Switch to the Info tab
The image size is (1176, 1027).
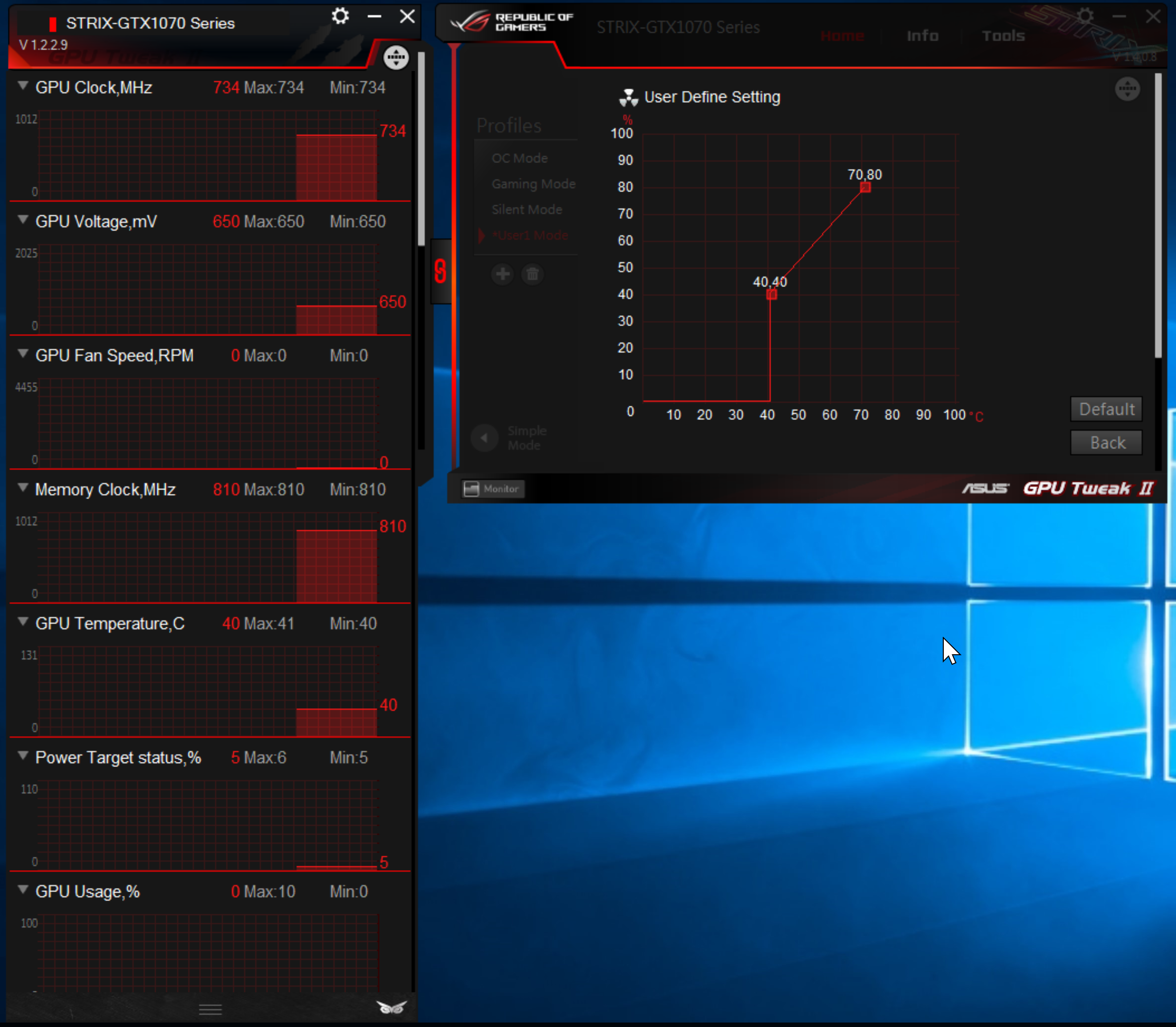click(922, 36)
